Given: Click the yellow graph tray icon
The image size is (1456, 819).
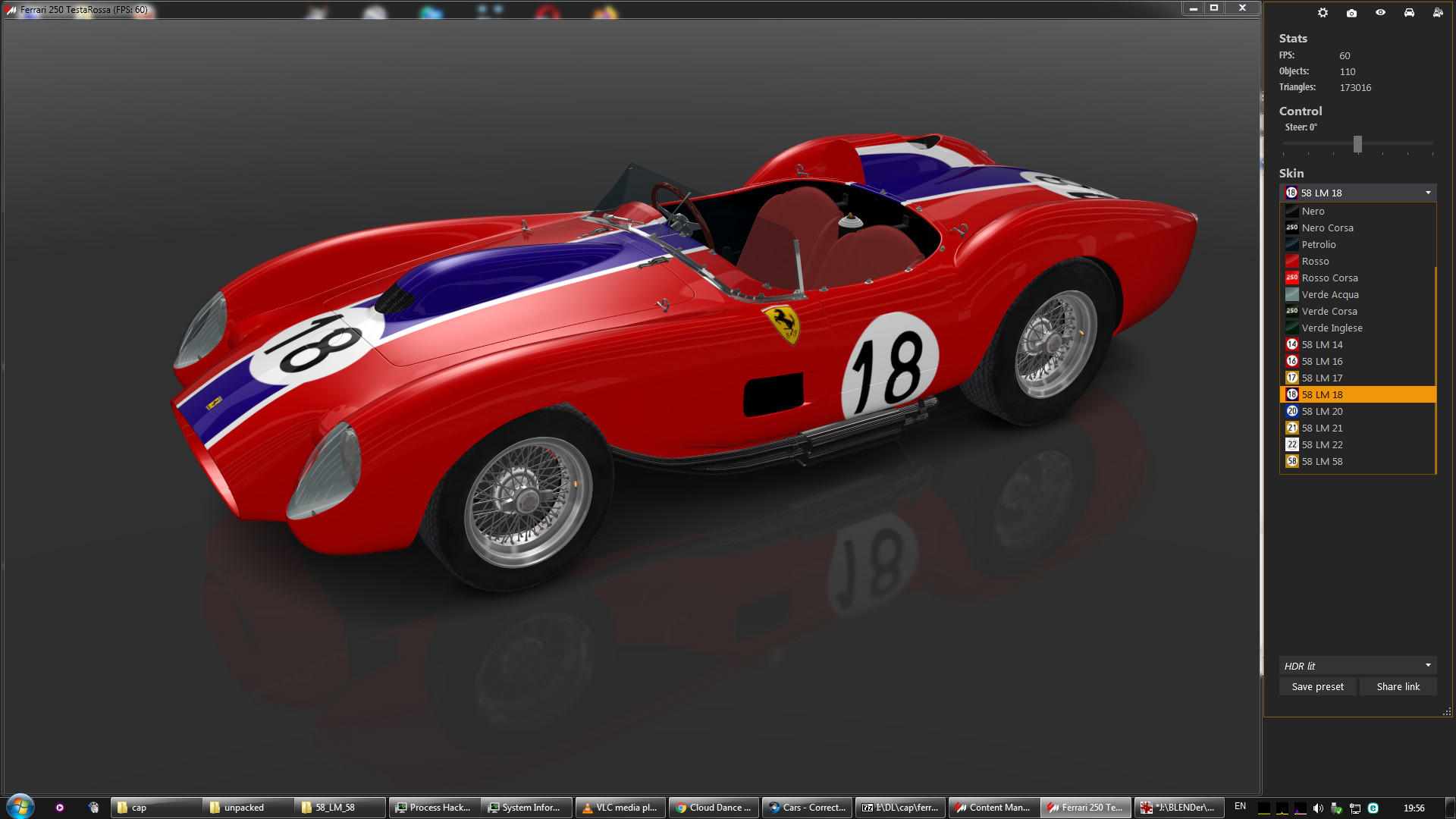Looking at the screenshot, I should click(x=1282, y=808).
